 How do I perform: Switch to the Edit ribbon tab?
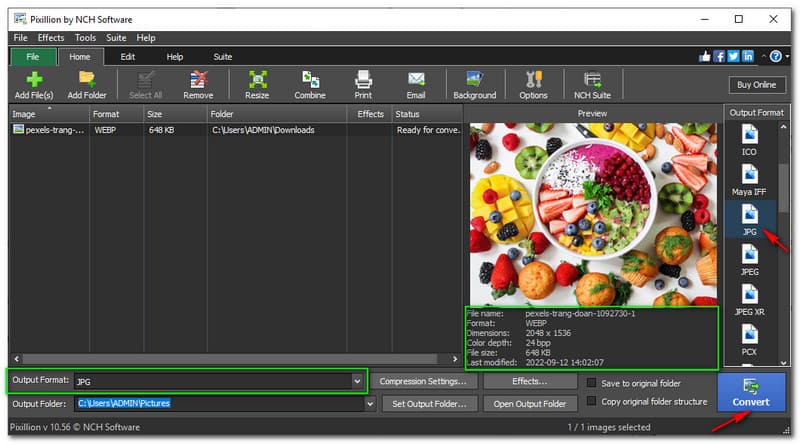(x=128, y=57)
